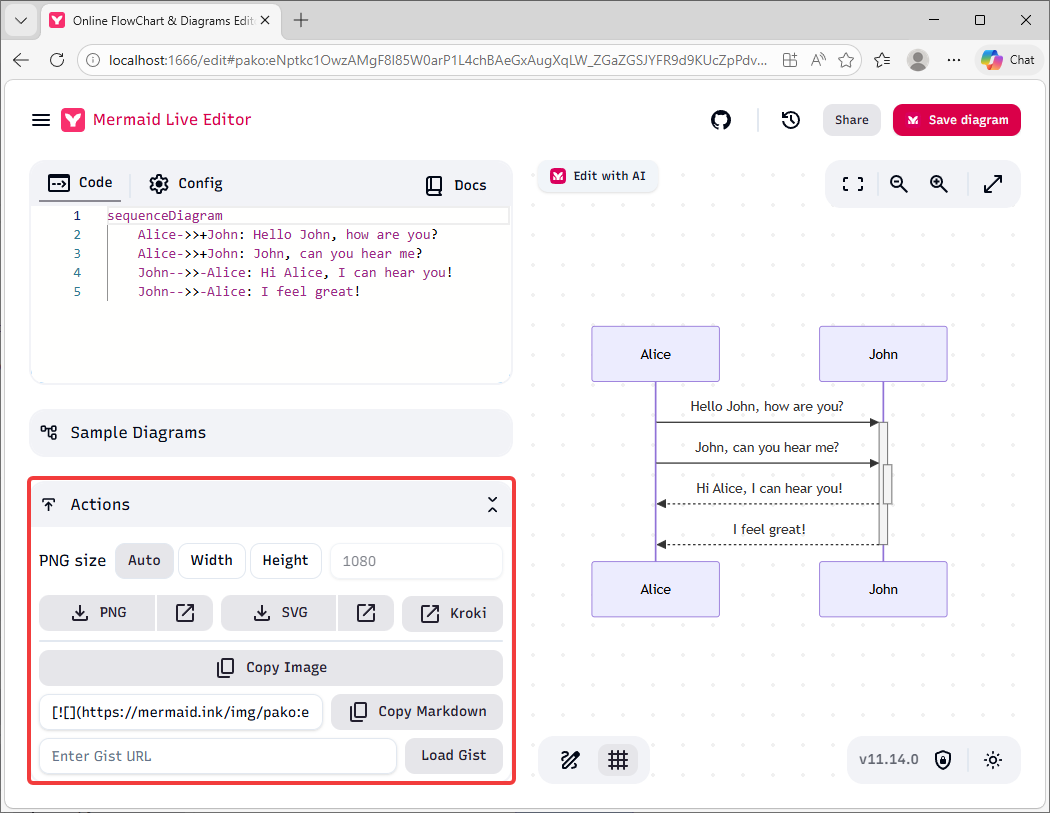
Task: Toggle the light/dark theme sun icon
Action: 992,760
